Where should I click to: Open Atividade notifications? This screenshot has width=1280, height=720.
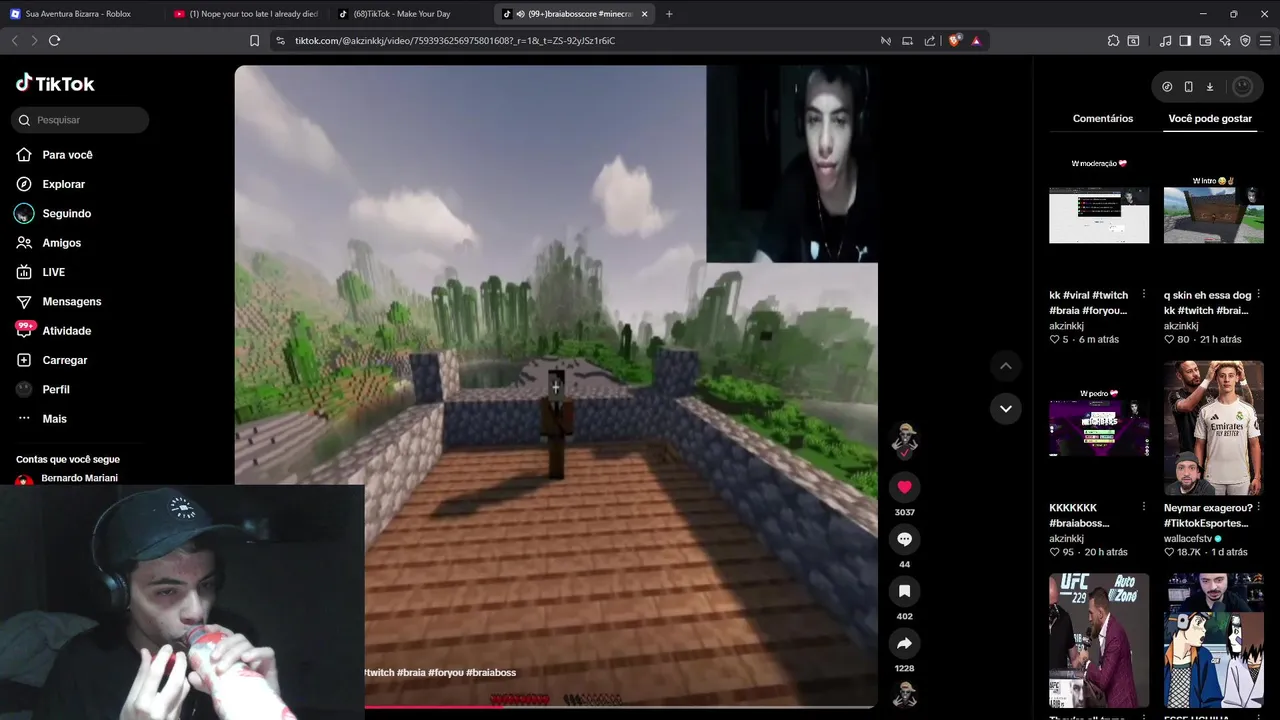coord(66,331)
